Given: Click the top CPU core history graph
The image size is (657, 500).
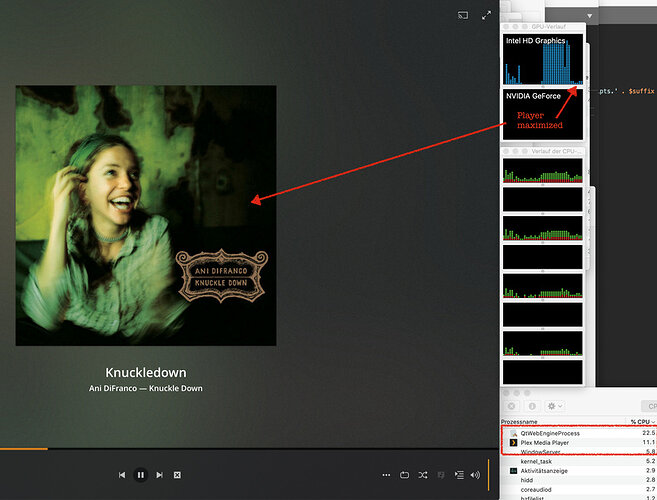Looking at the screenshot, I should (543, 171).
